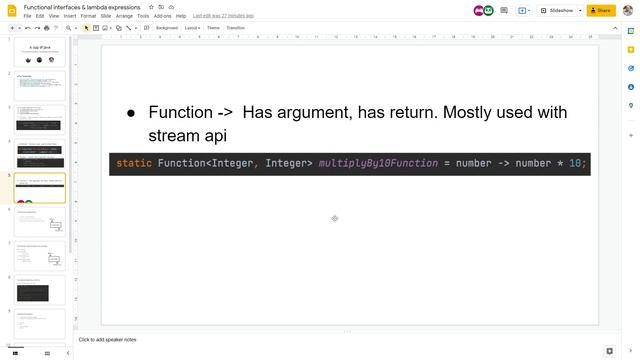Open the Help menu
This screenshot has width=640, height=360.
coord(181,16)
